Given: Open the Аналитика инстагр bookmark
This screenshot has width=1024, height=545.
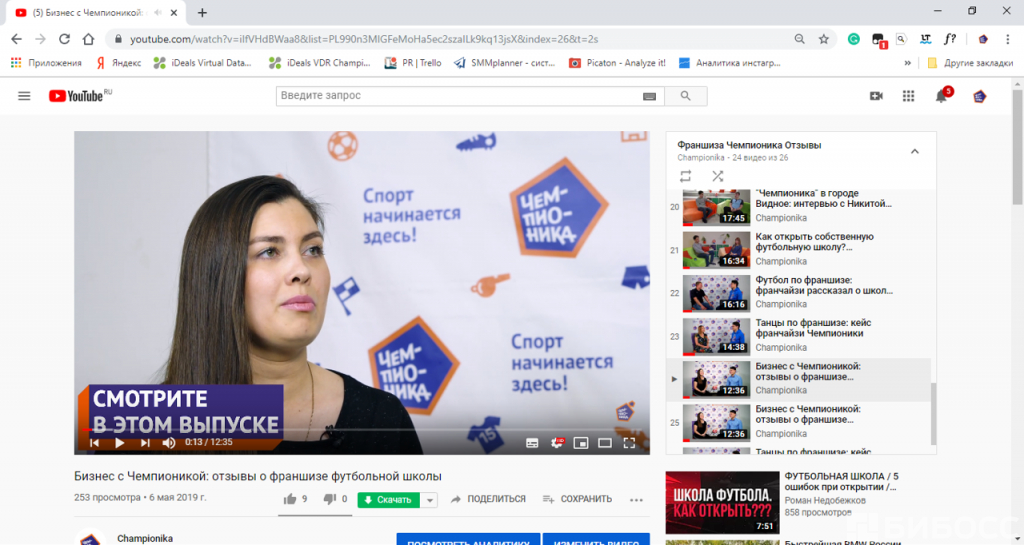Looking at the screenshot, I should coord(730,63).
